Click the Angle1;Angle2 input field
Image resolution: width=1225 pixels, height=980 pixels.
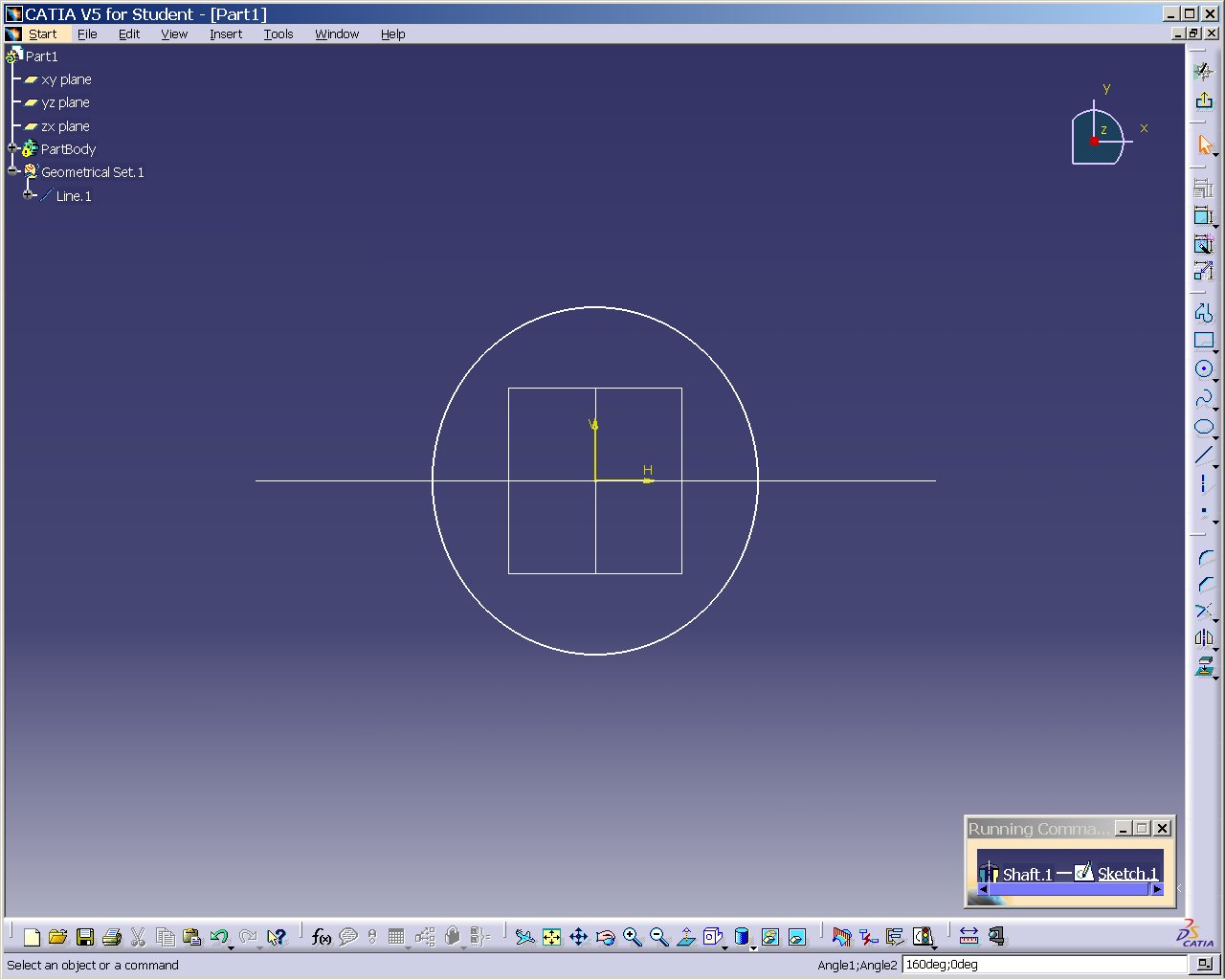(x=1045, y=965)
